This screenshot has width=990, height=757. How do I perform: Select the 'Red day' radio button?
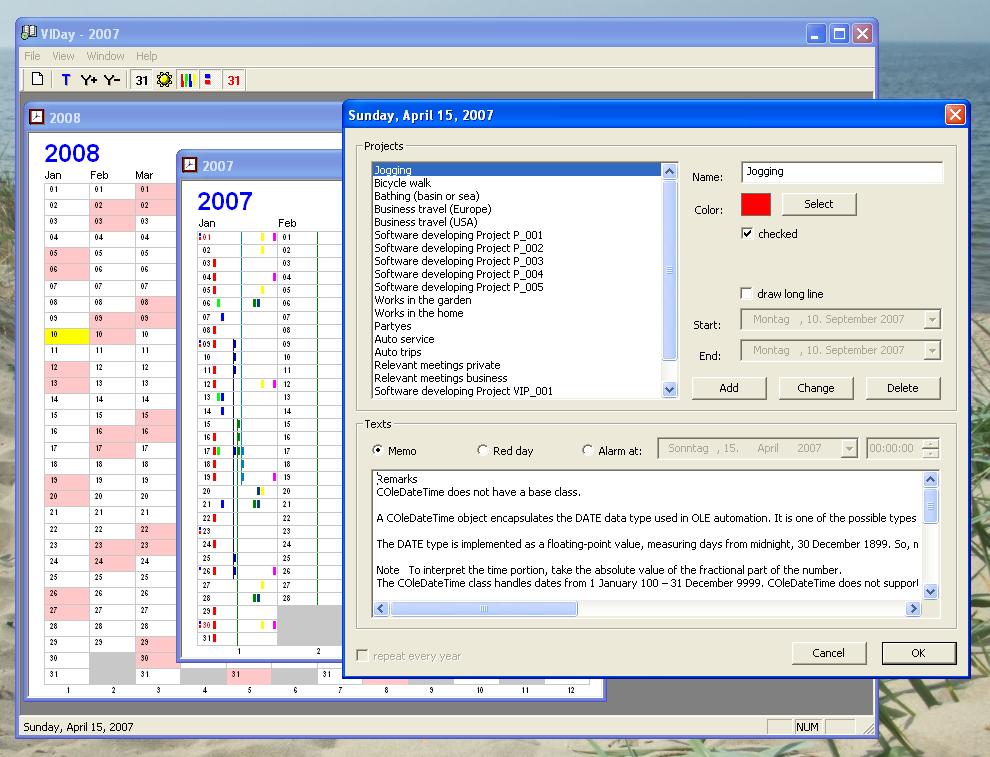pos(484,451)
